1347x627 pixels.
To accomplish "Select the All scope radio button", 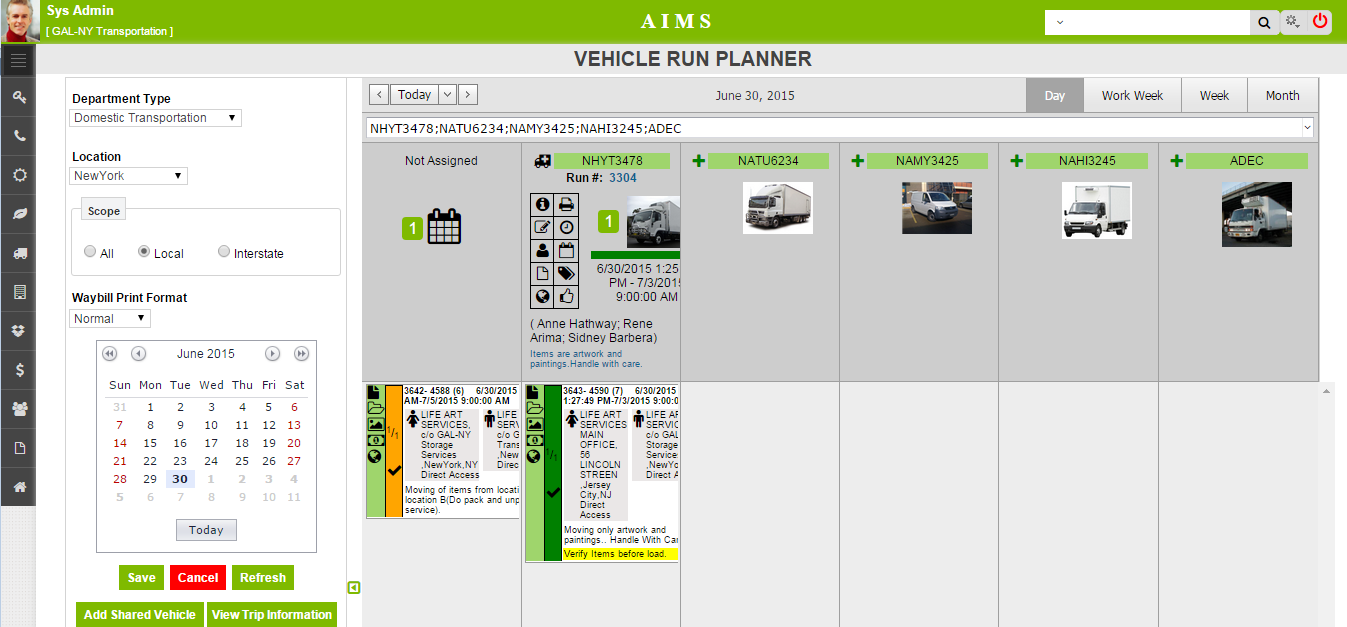I will click(x=91, y=252).
